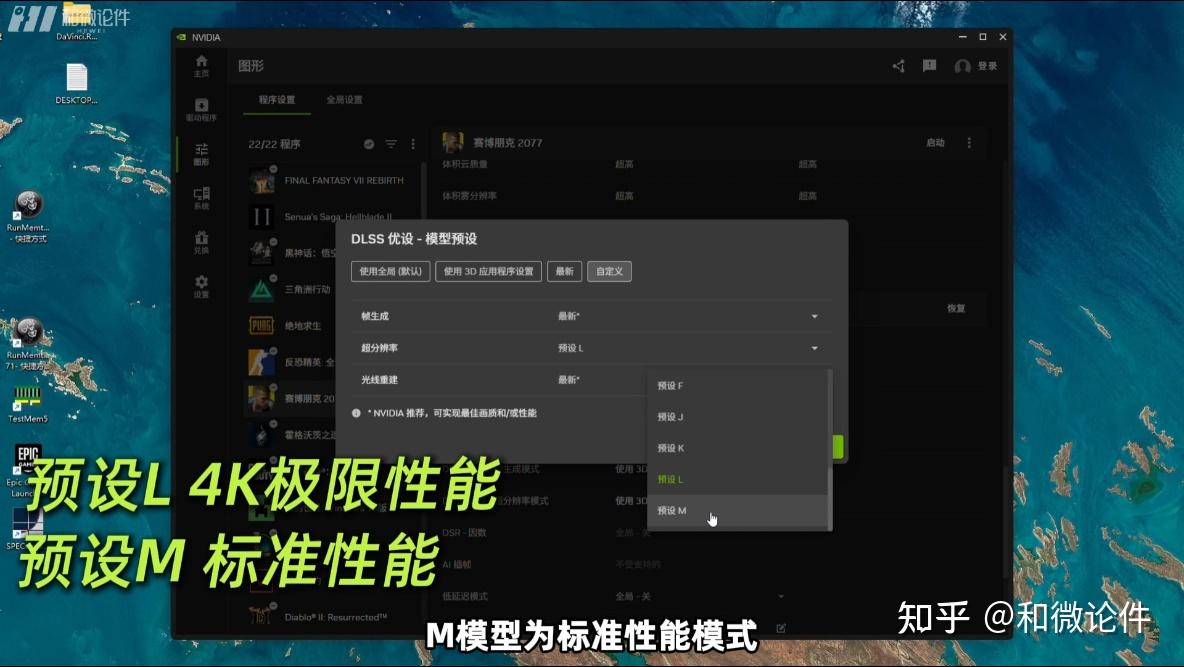Click the 赛博朋克 2077 game header icon

coord(453,142)
